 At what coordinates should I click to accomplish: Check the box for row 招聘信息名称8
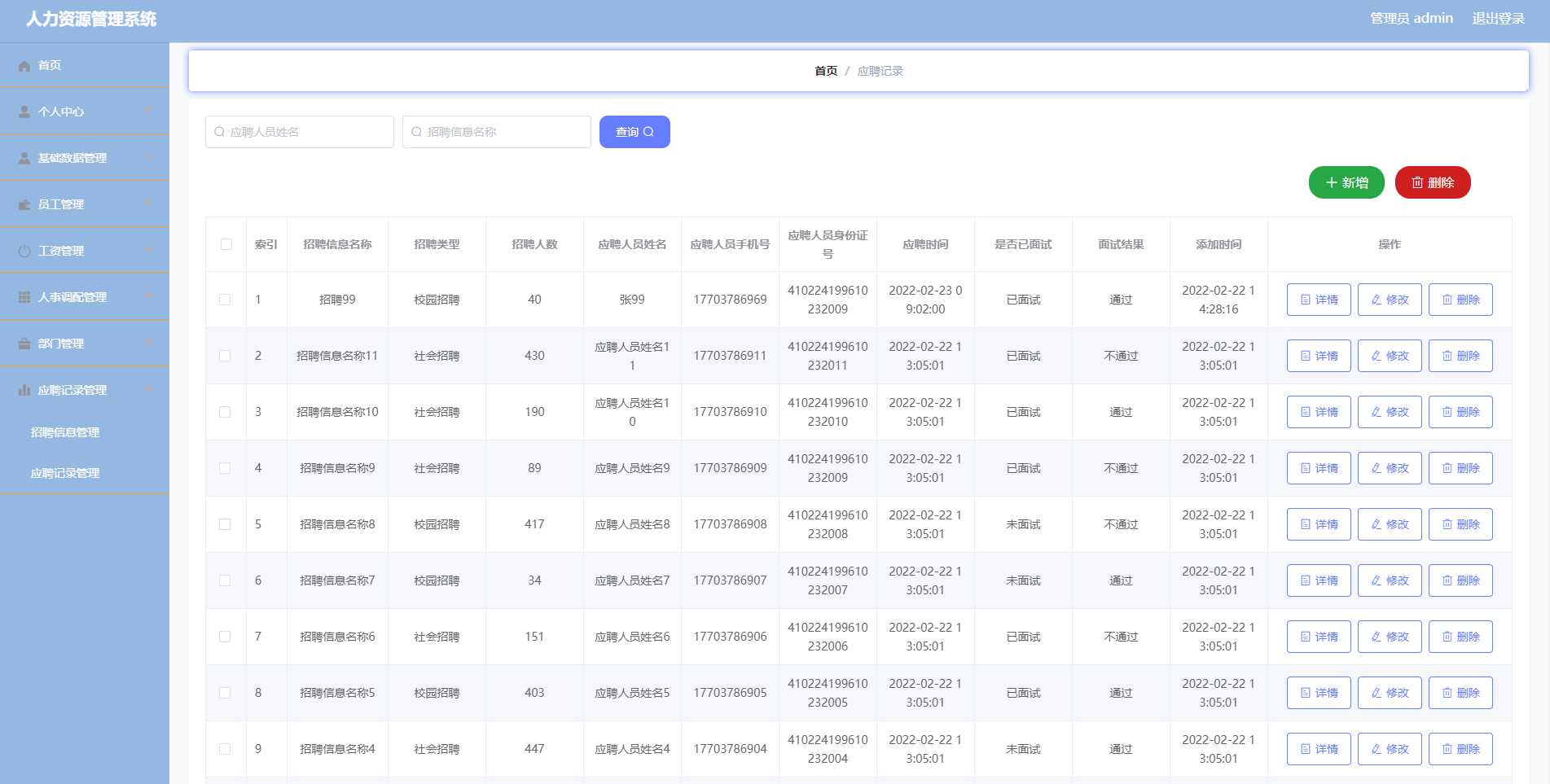225,524
